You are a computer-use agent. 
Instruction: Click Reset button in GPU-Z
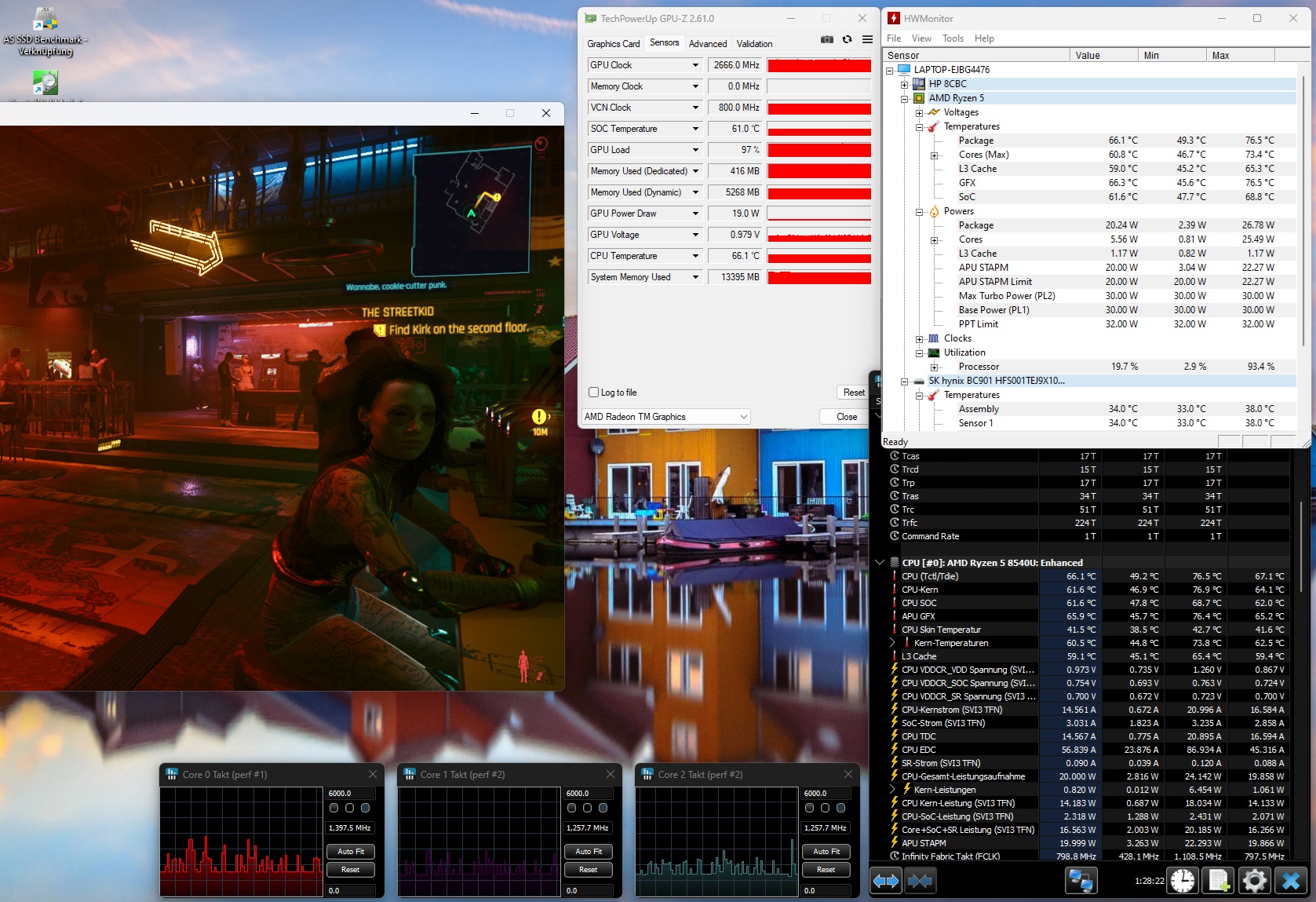point(853,393)
